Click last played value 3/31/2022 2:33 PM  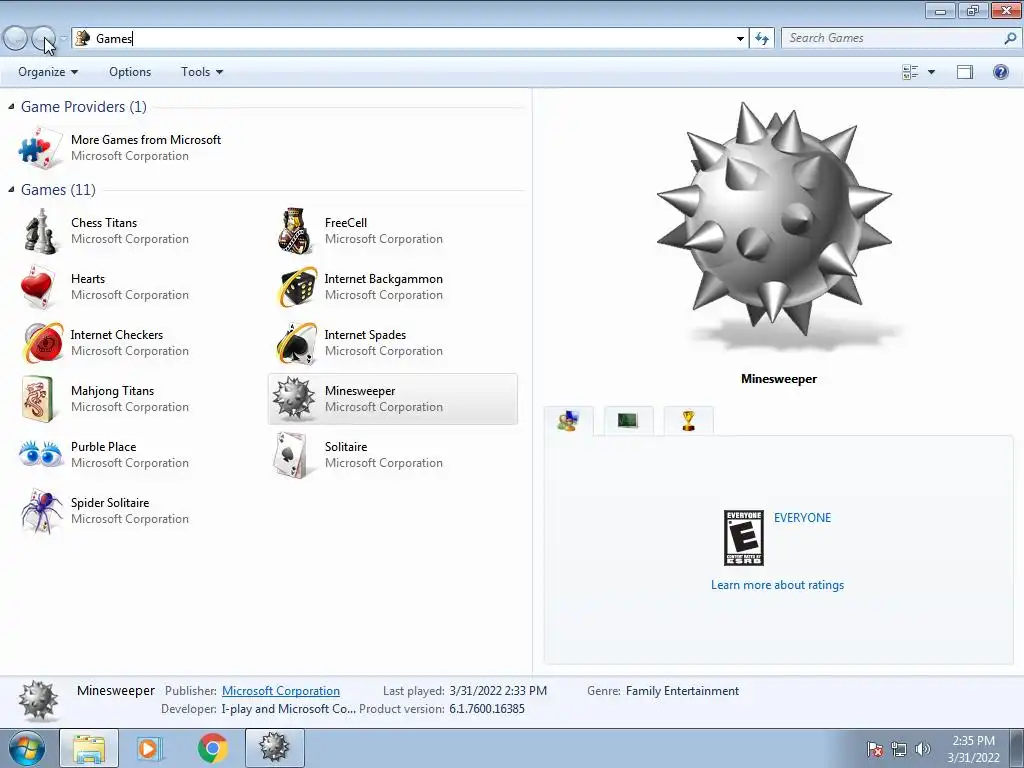498,690
